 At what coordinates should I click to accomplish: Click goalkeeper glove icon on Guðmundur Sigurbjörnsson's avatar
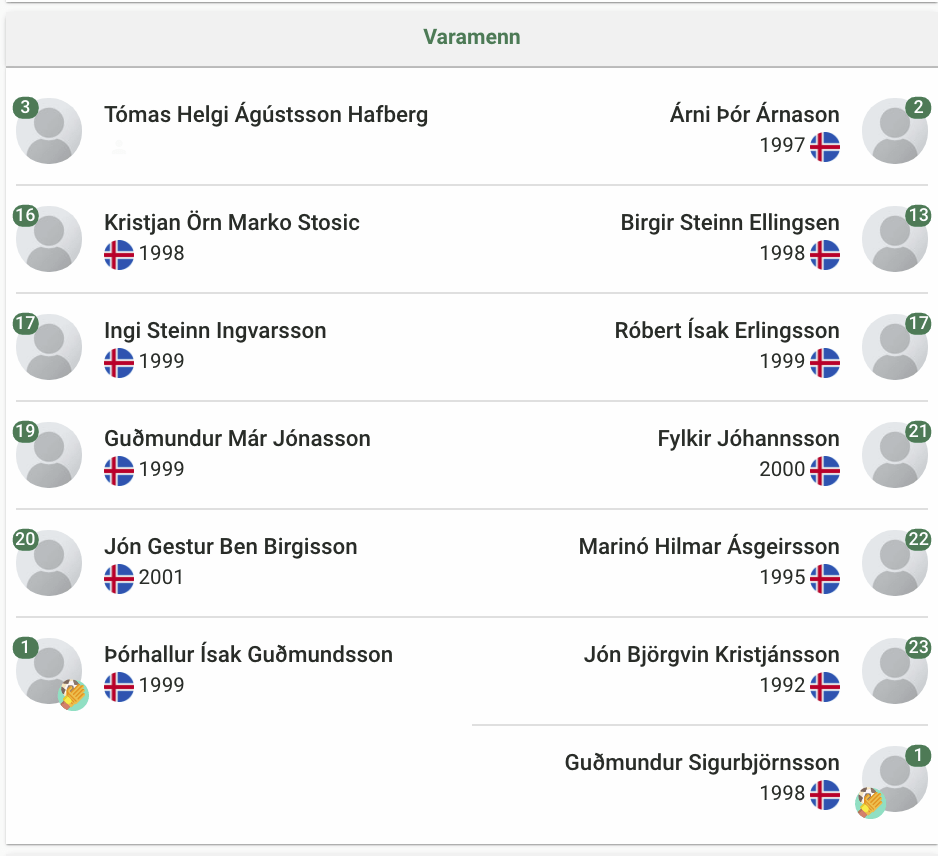point(870,803)
